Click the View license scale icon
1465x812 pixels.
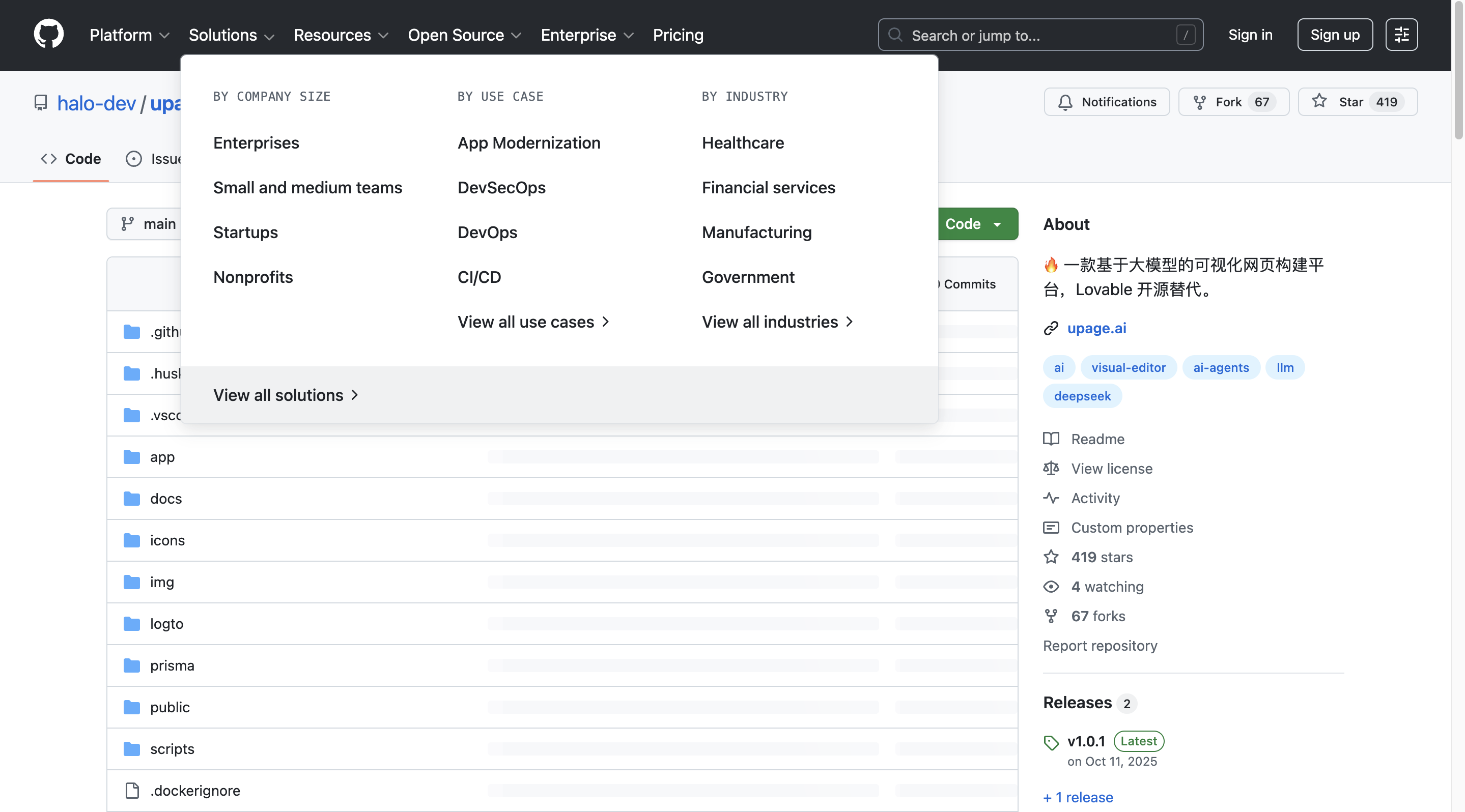point(1051,468)
